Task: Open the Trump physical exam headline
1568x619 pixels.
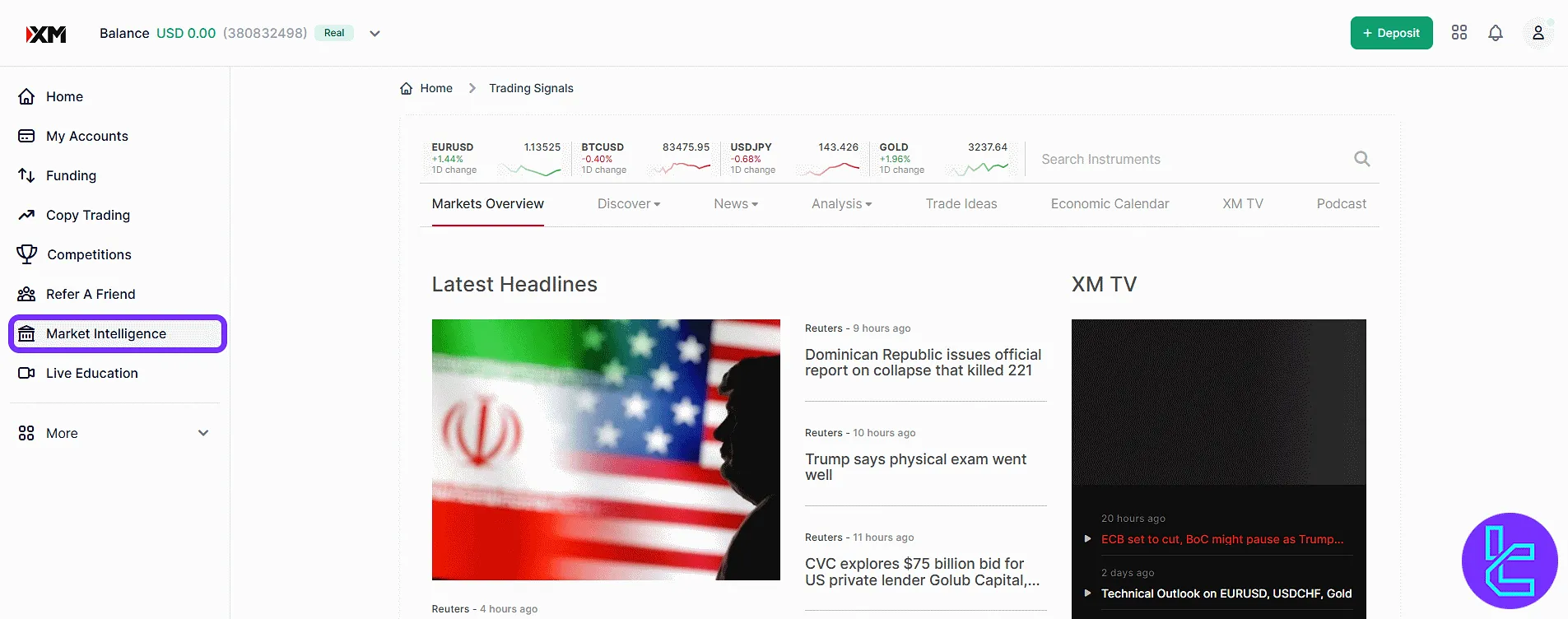Action: click(x=915, y=467)
